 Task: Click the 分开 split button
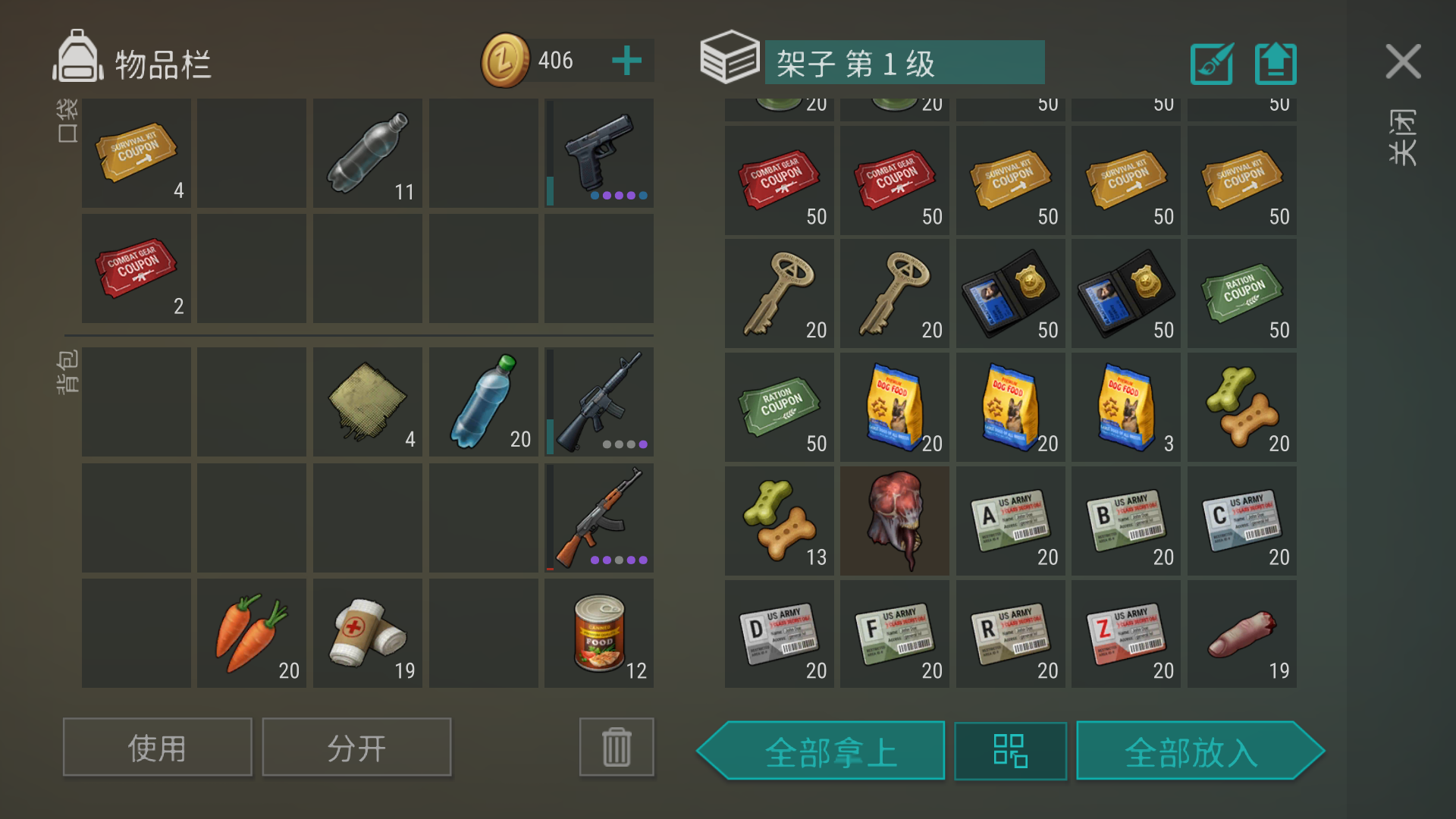pyautogui.click(x=356, y=748)
